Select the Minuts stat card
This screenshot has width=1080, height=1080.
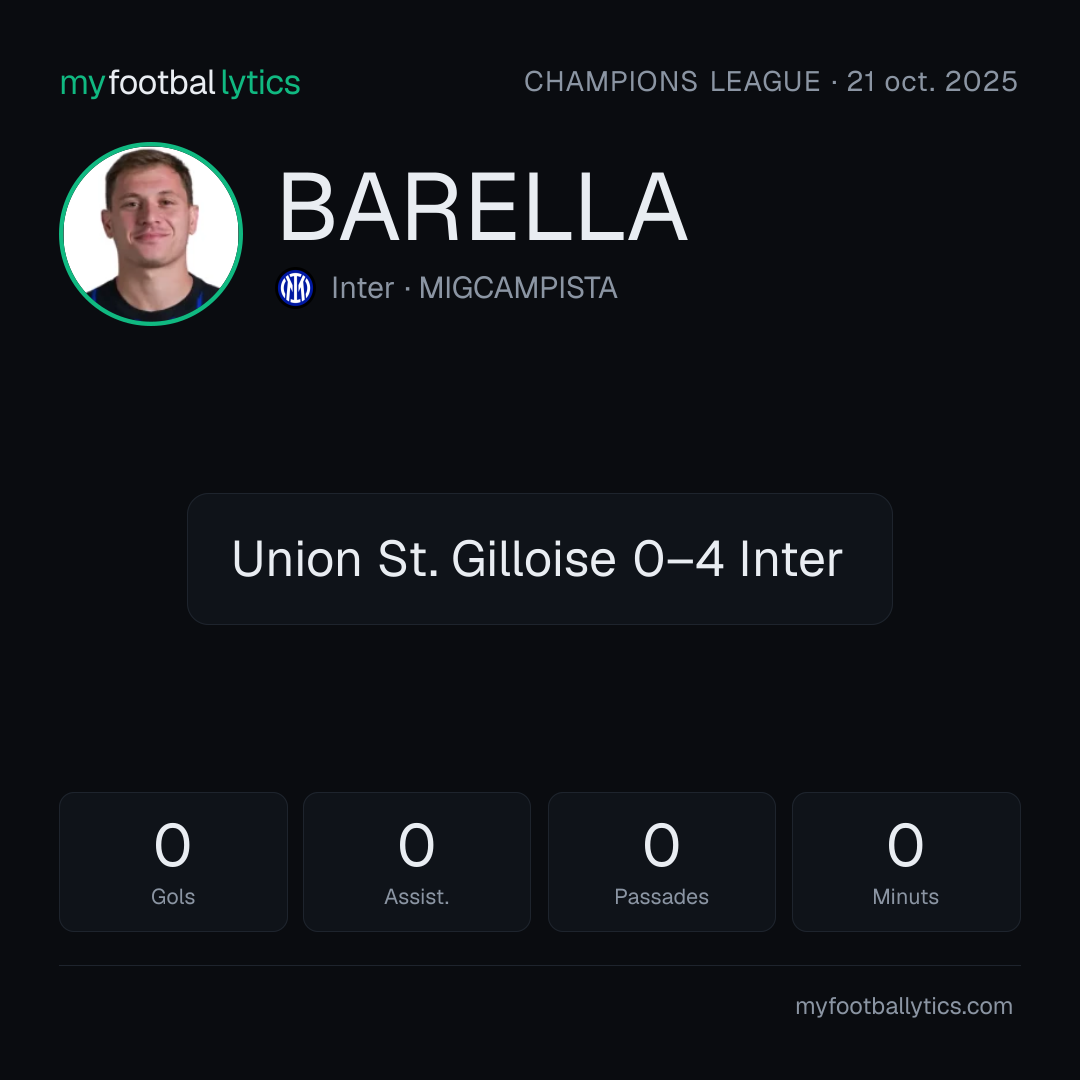click(x=906, y=862)
